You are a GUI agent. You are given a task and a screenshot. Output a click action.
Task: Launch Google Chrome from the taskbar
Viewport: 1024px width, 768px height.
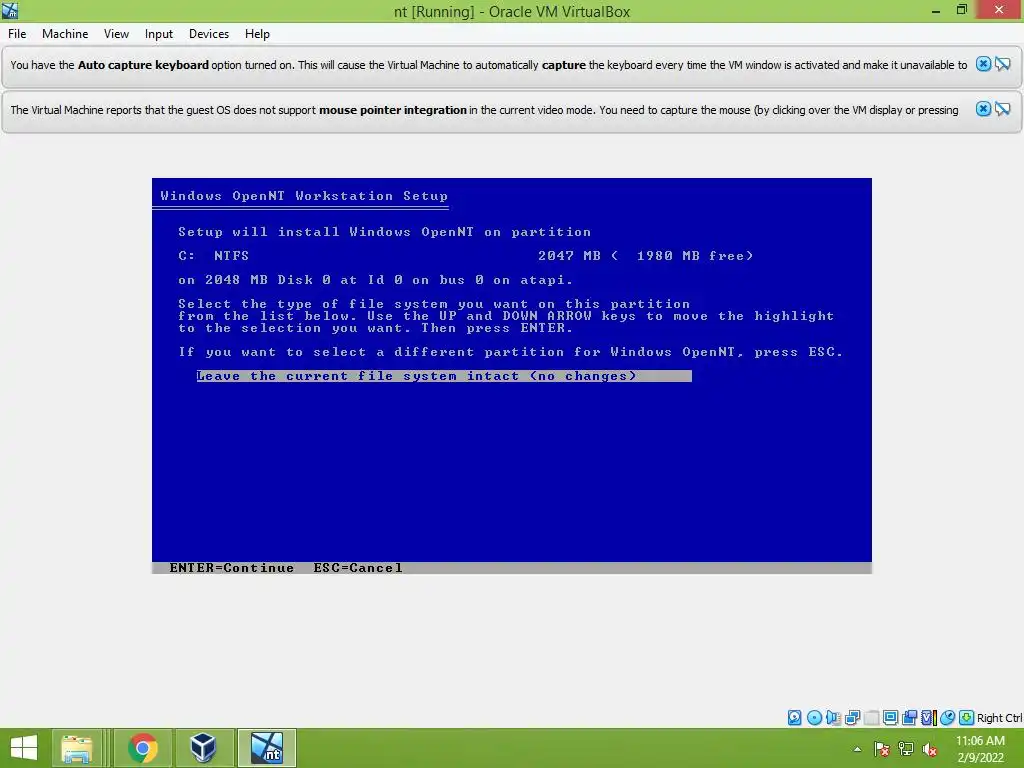tap(142, 748)
